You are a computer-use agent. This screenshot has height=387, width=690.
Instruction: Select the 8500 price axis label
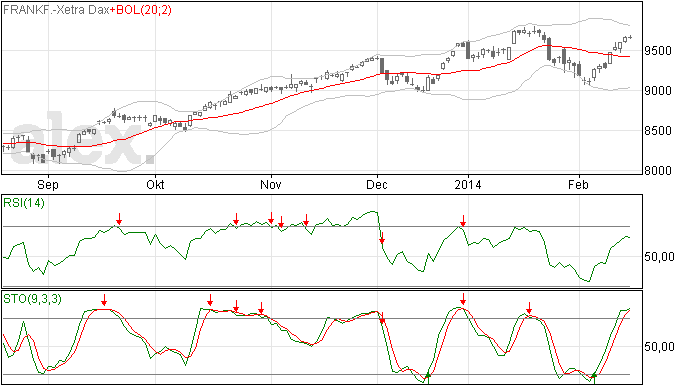click(x=658, y=131)
